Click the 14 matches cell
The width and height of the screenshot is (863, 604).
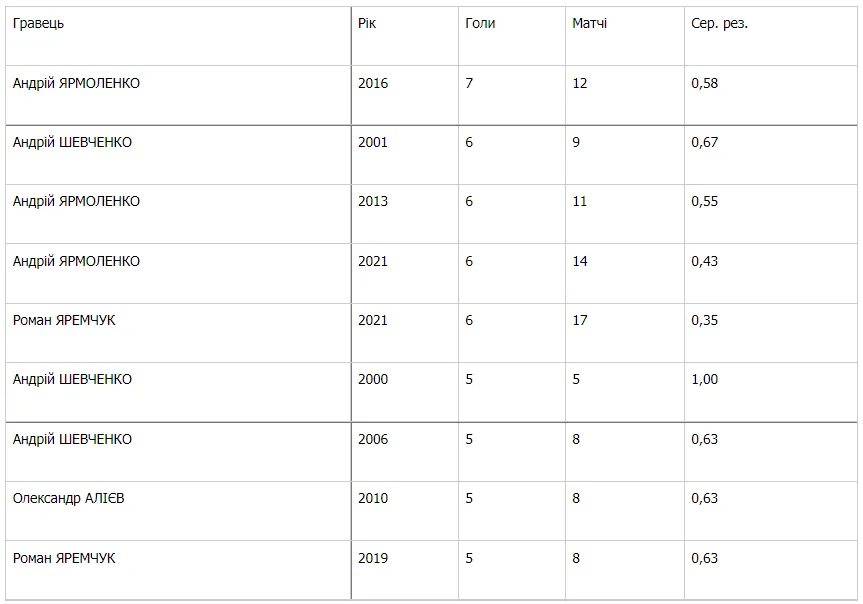[x=580, y=261]
